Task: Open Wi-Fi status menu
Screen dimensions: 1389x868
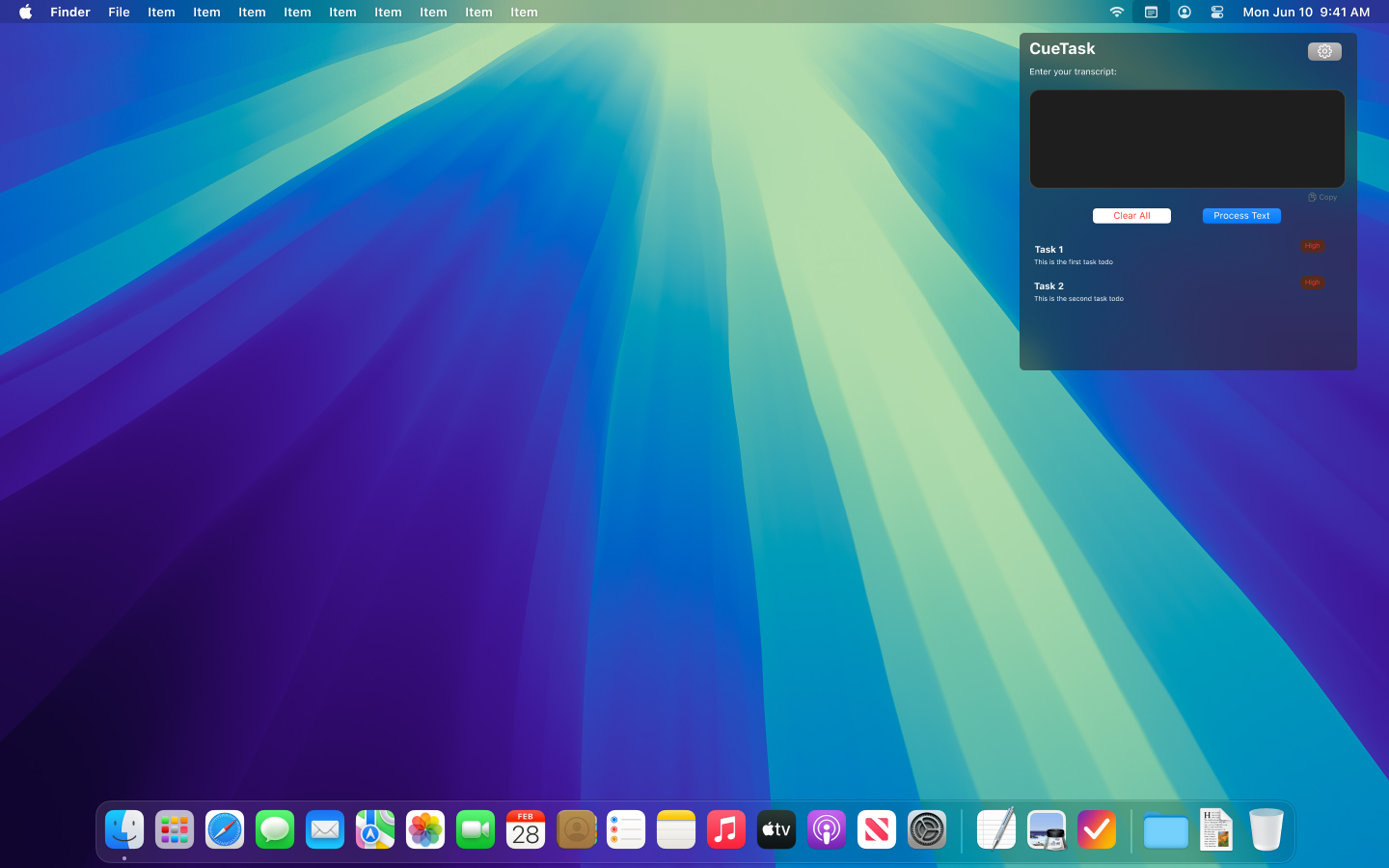Action: pos(1116,12)
